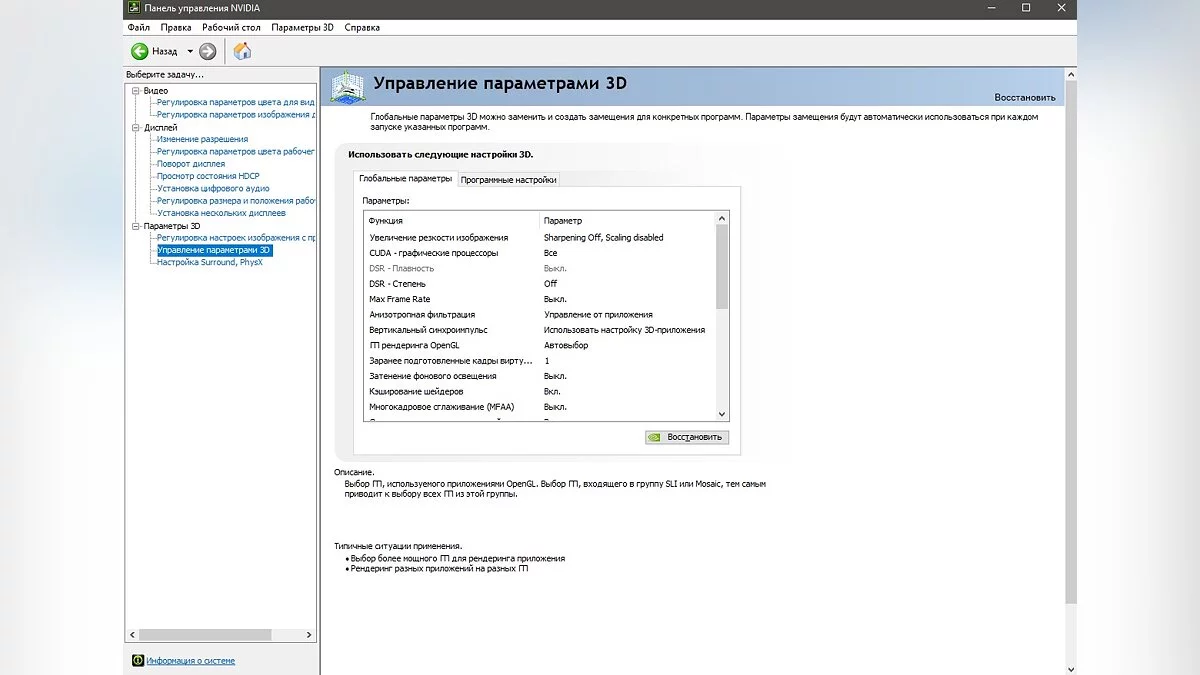Open the Справка menu
Screen dimensions: 1200x675
tap(362, 28)
